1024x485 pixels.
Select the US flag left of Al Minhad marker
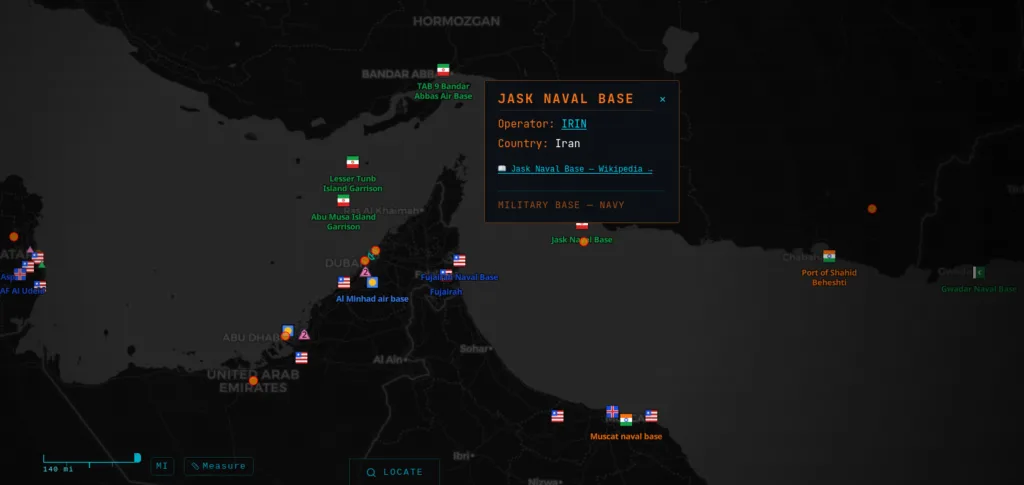tap(344, 283)
